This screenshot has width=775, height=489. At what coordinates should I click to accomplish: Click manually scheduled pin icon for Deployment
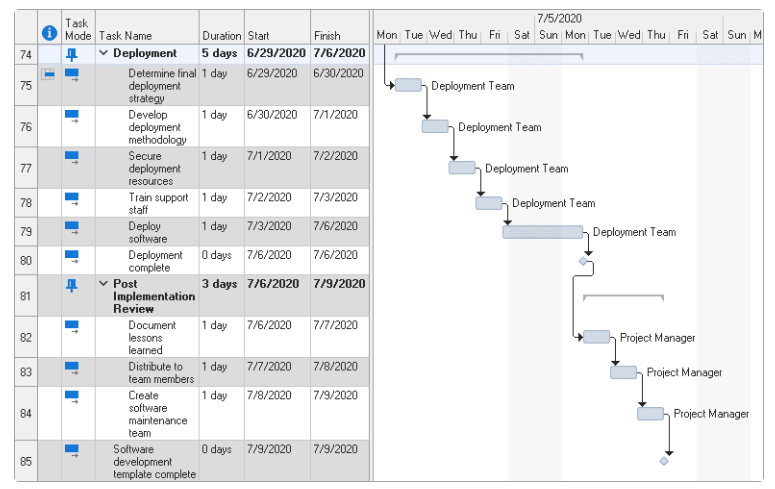(72, 54)
